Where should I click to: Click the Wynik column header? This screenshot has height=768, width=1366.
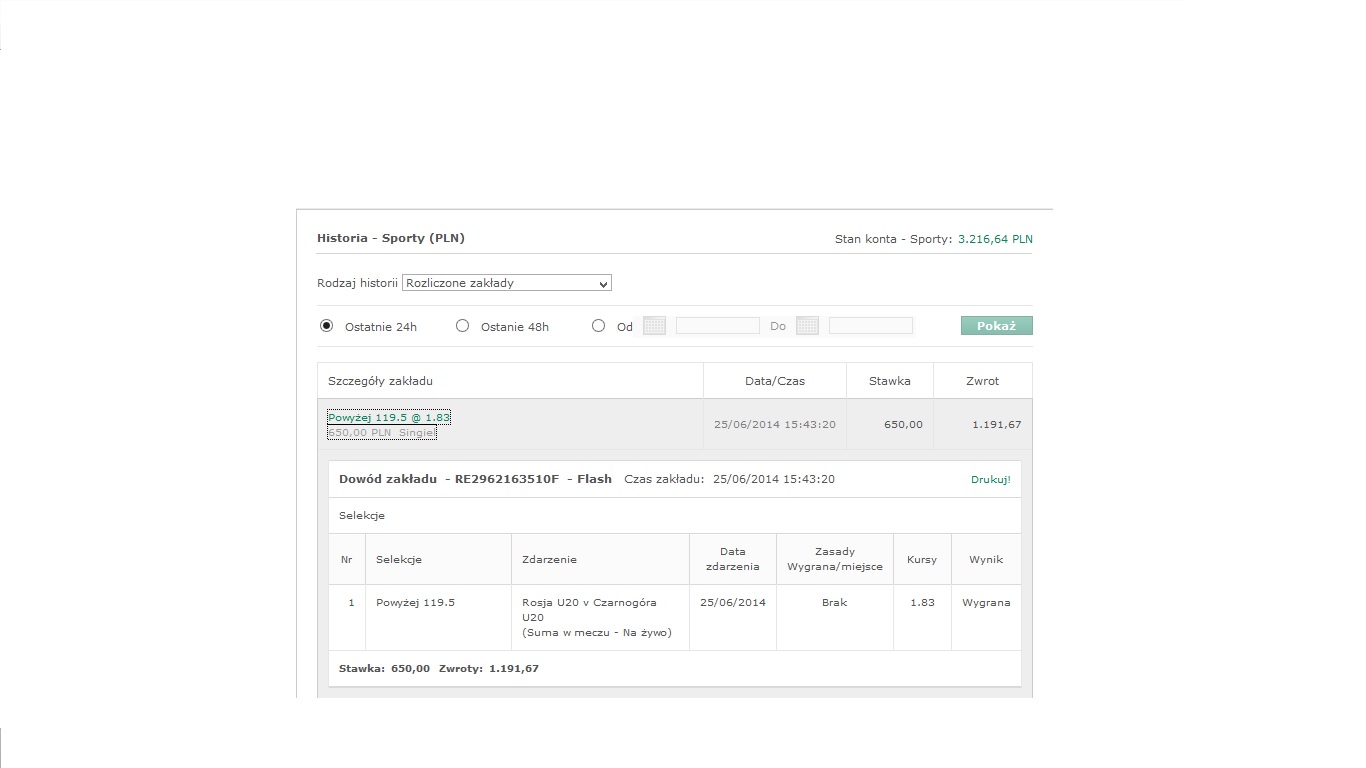(x=986, y=559)
